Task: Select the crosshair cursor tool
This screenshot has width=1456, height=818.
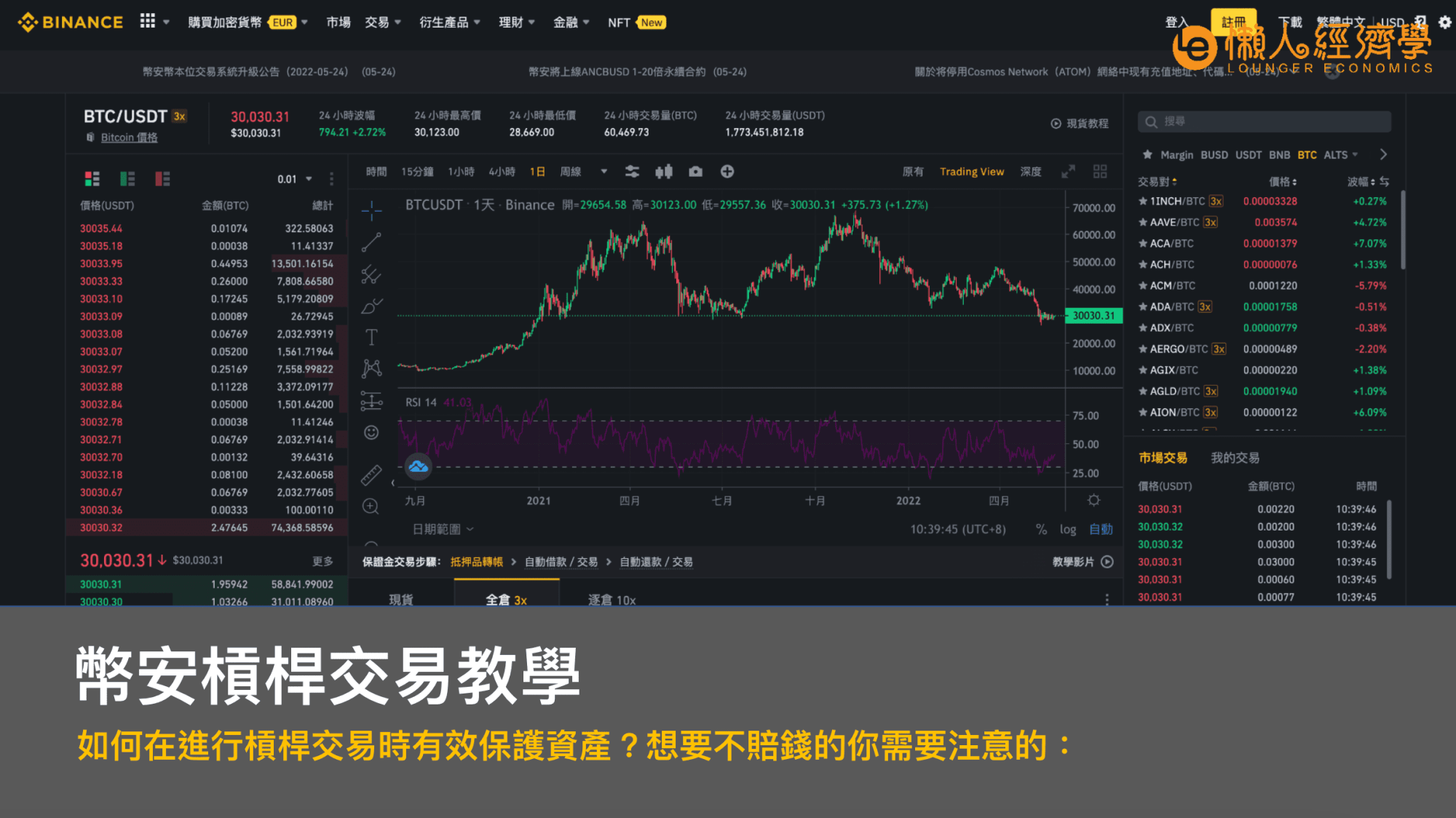Action: click(x=371, y=211)
